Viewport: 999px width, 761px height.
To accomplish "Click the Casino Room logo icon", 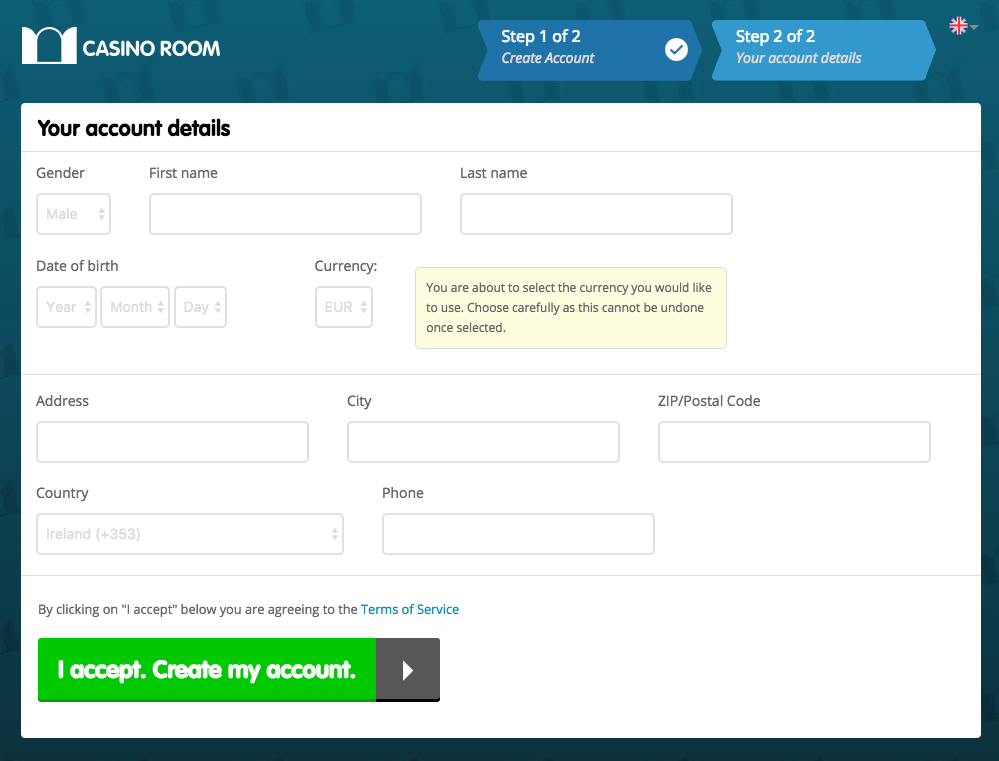I will [x=49, y=46].
